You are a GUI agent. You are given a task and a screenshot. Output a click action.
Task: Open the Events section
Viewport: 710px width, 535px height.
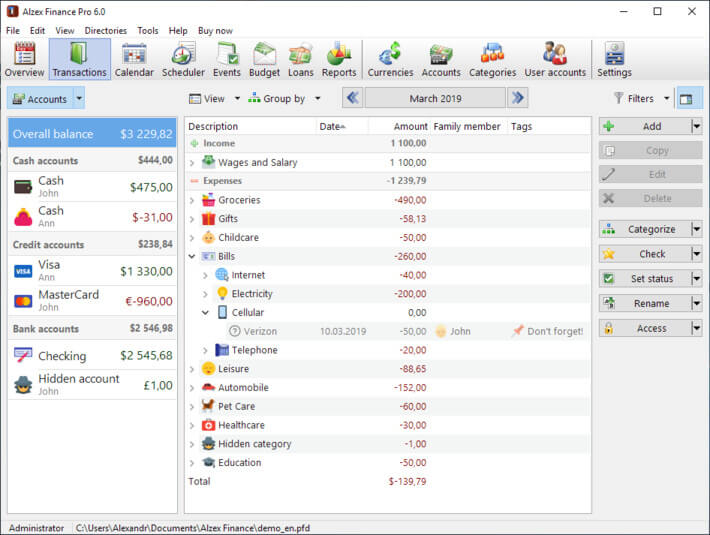226,59
